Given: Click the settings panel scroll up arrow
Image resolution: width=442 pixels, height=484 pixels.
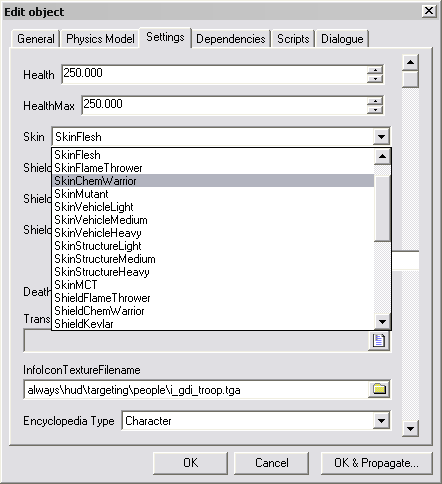Looking at the screenshot, I should coord(410,62).
